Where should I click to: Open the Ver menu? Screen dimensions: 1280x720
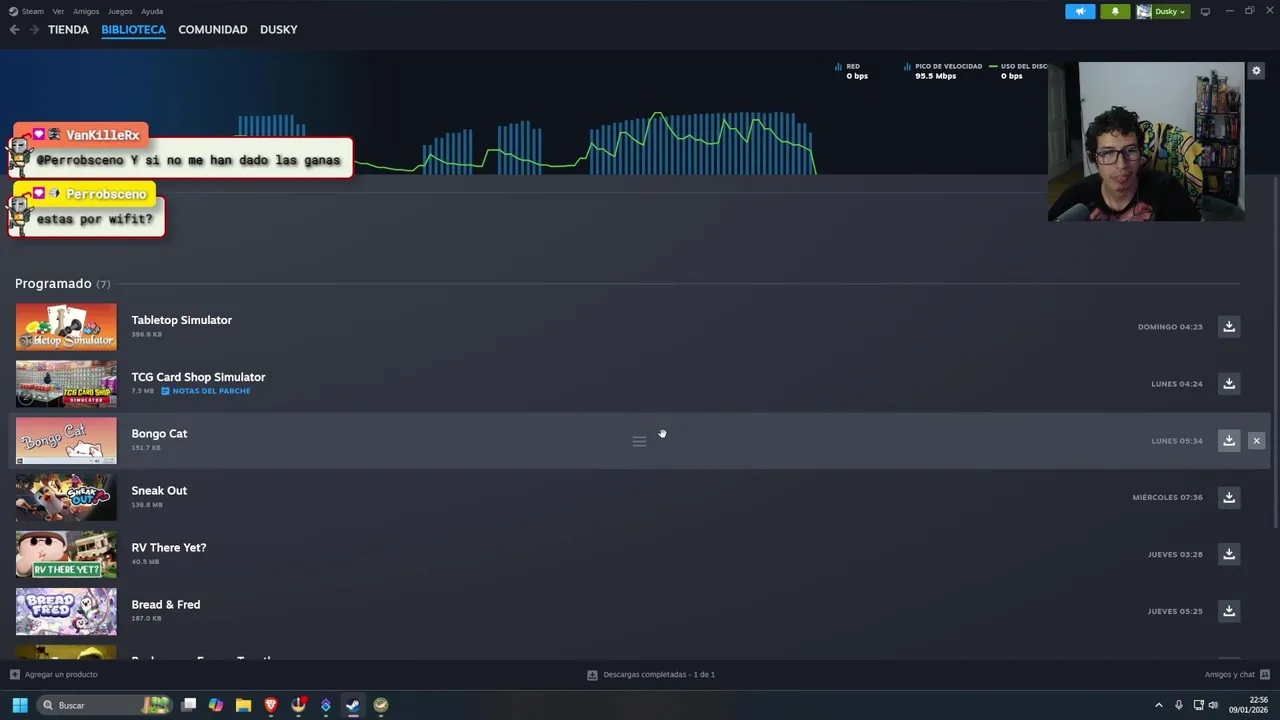[58, 12]
